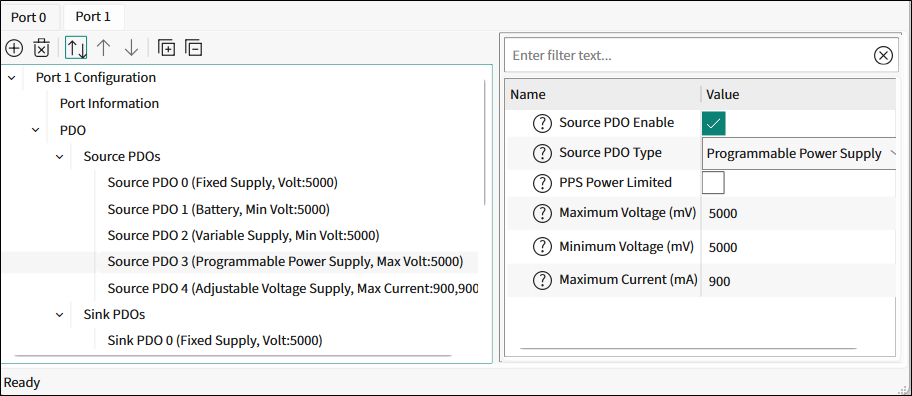
Task: Click the tree panel horizontal scrollbar
Action: (x=233, y=355)
